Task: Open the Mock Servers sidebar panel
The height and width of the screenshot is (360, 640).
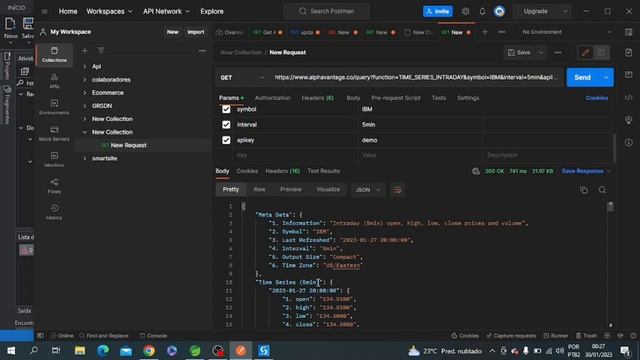Action: tap(54, 133)
